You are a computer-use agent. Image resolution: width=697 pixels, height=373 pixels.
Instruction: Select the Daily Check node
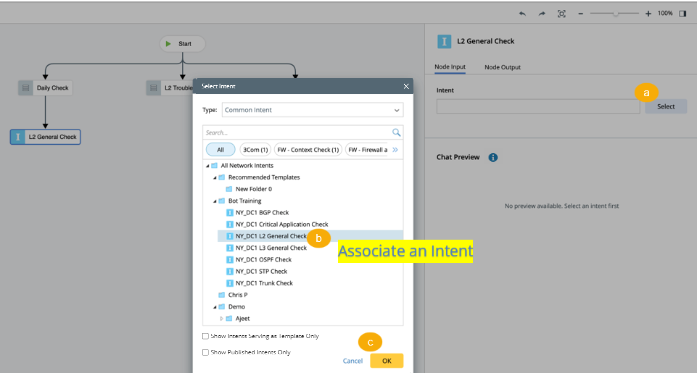(45, 88)
